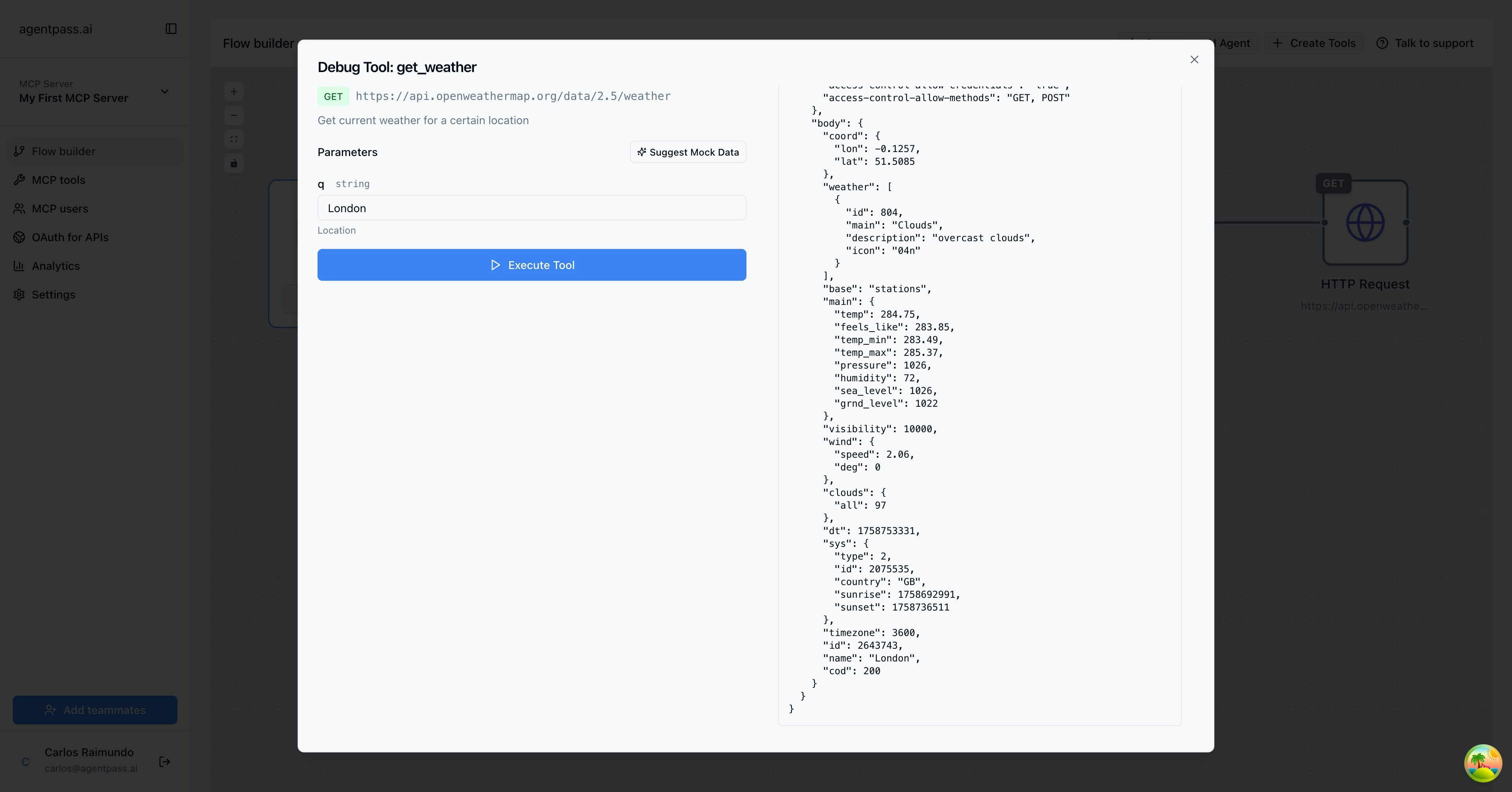This screenshot has width=1512, height=792.
Task: Click Talk to support
Action: pyautogui.click(x=1425, y=43)
